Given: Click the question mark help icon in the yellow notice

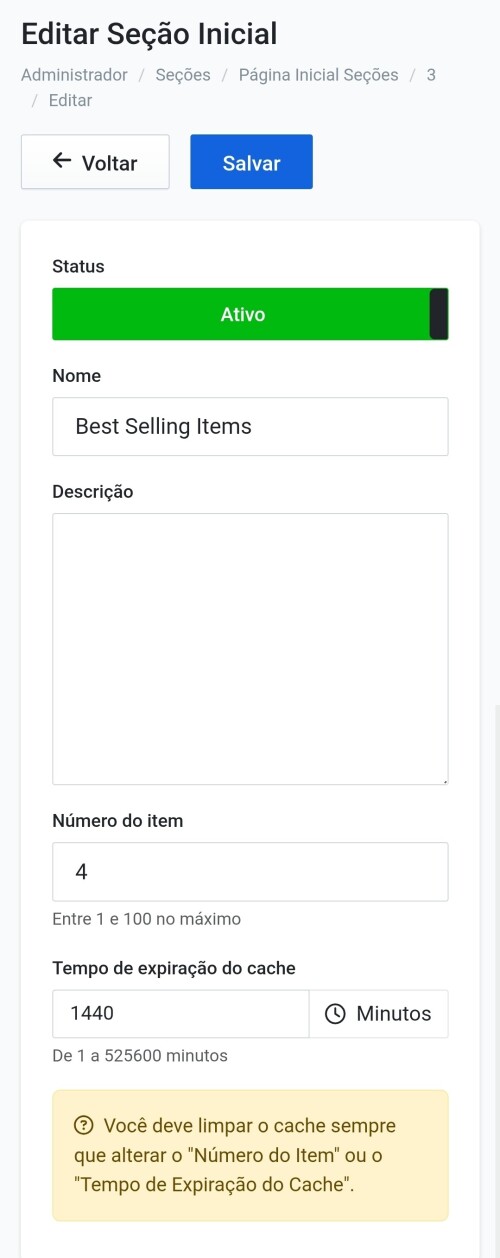Looking at the screenshot, I should click(84, 1126).
